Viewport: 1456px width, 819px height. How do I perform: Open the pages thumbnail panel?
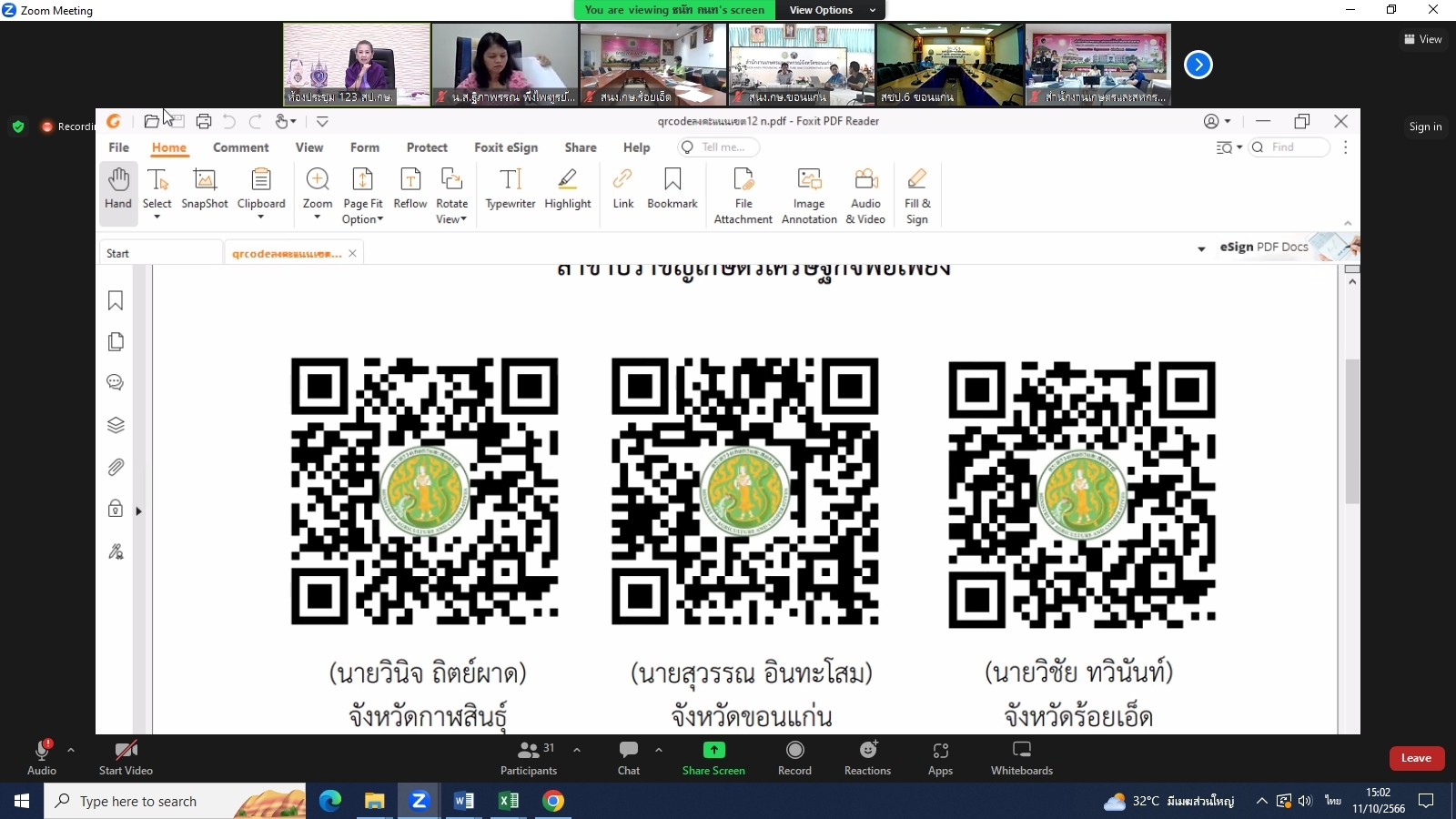click(116, 341)
